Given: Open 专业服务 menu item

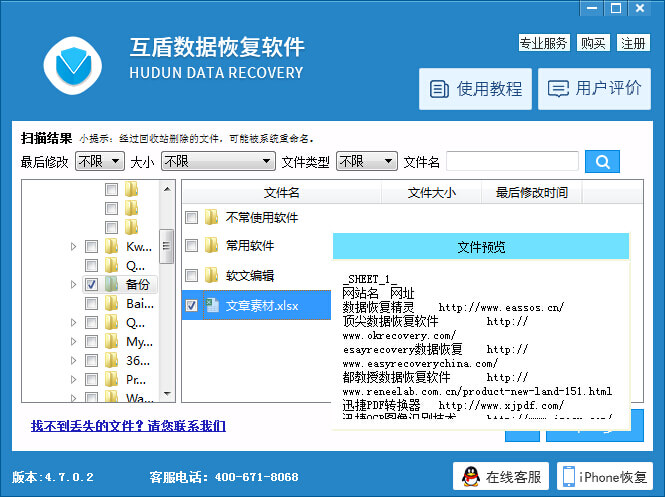Looking at the screenshot, I should click(x=544, y=43).
